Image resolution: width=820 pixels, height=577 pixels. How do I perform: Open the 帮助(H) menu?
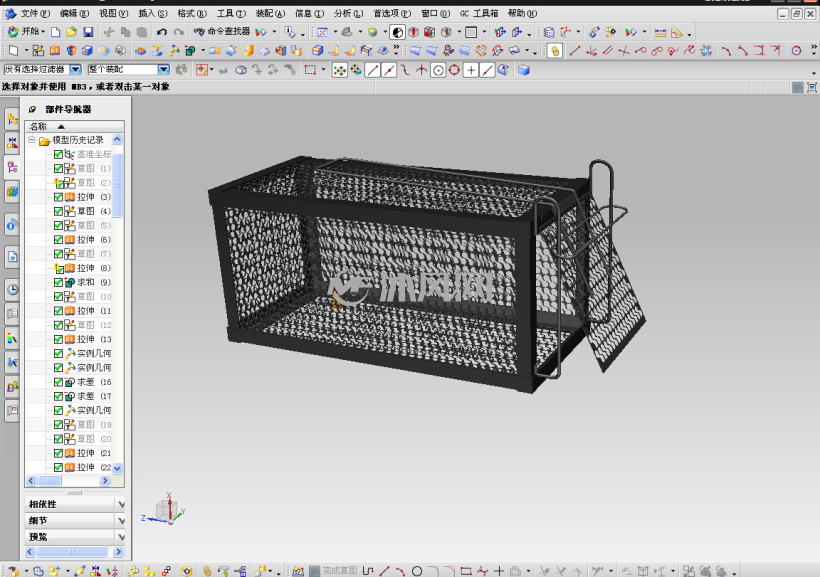coord(522,14)
